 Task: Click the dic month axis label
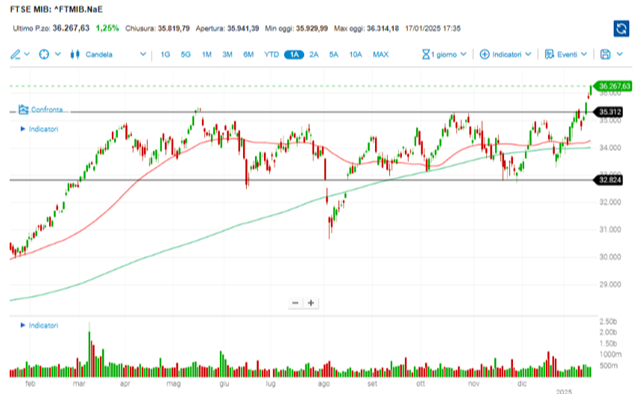[x=522, y=383]
